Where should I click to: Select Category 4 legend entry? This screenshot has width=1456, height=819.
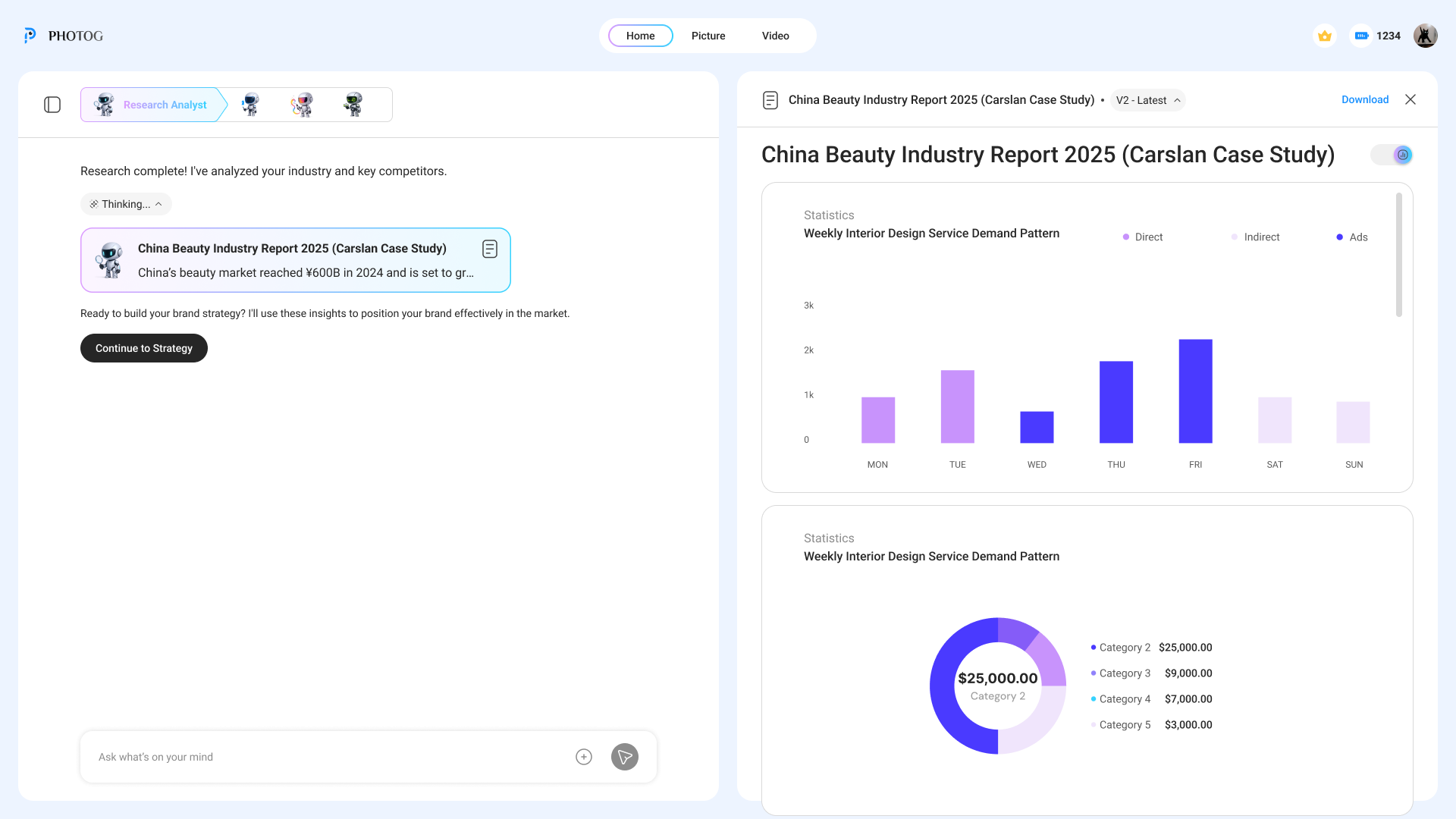coord(1151,699)
